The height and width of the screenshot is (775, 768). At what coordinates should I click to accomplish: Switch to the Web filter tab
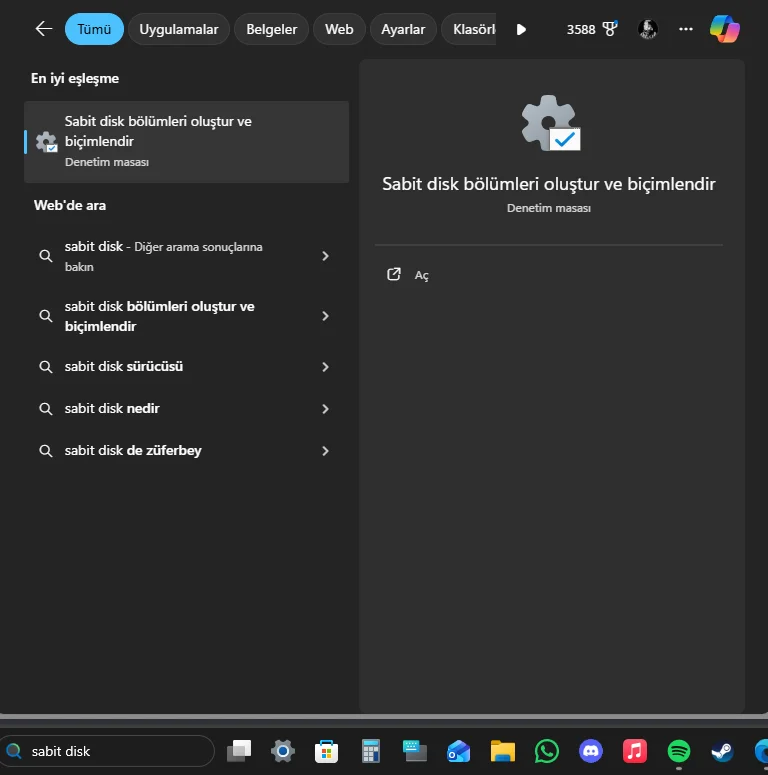(x=339, y=29)
